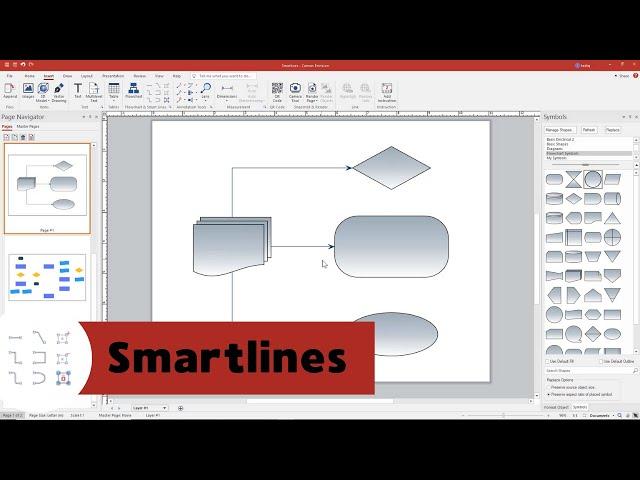Insert a QR Code from ribbon
Screen dimensions: 640x480
[277, 92]
